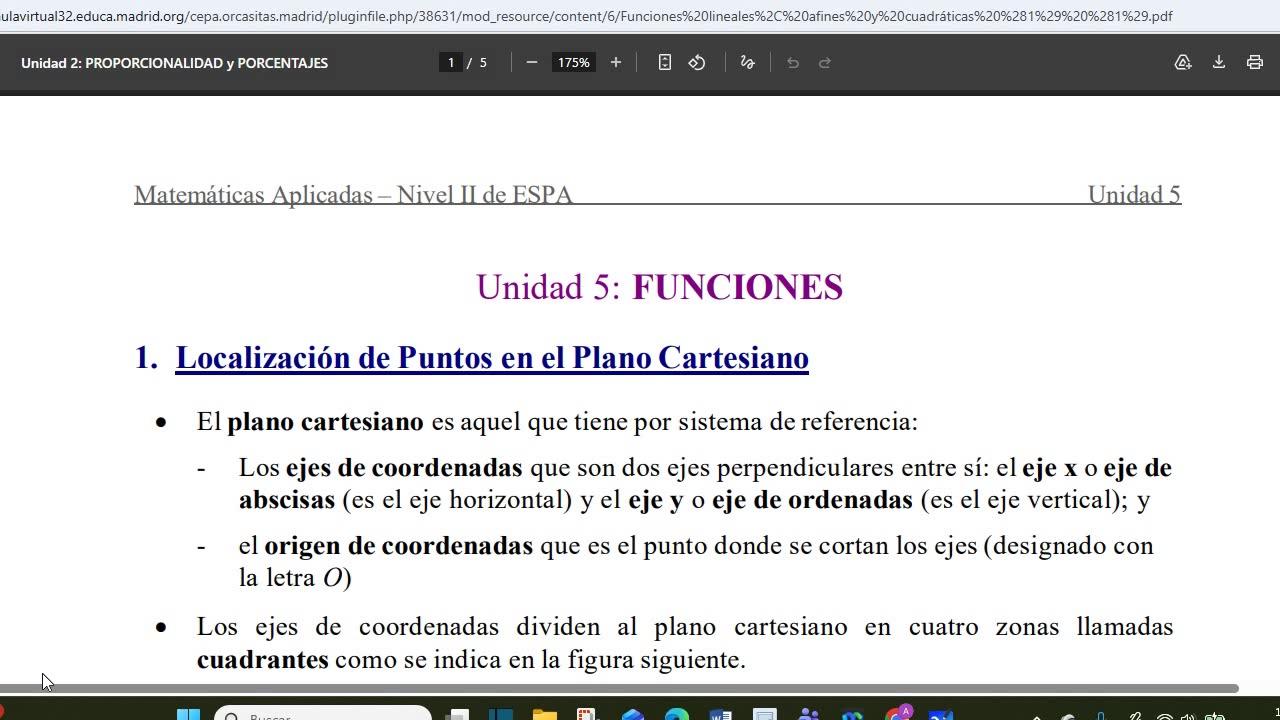1280x720 pixels.
Task: Click the fit to page icon
Action: click(x=665, y=62)
